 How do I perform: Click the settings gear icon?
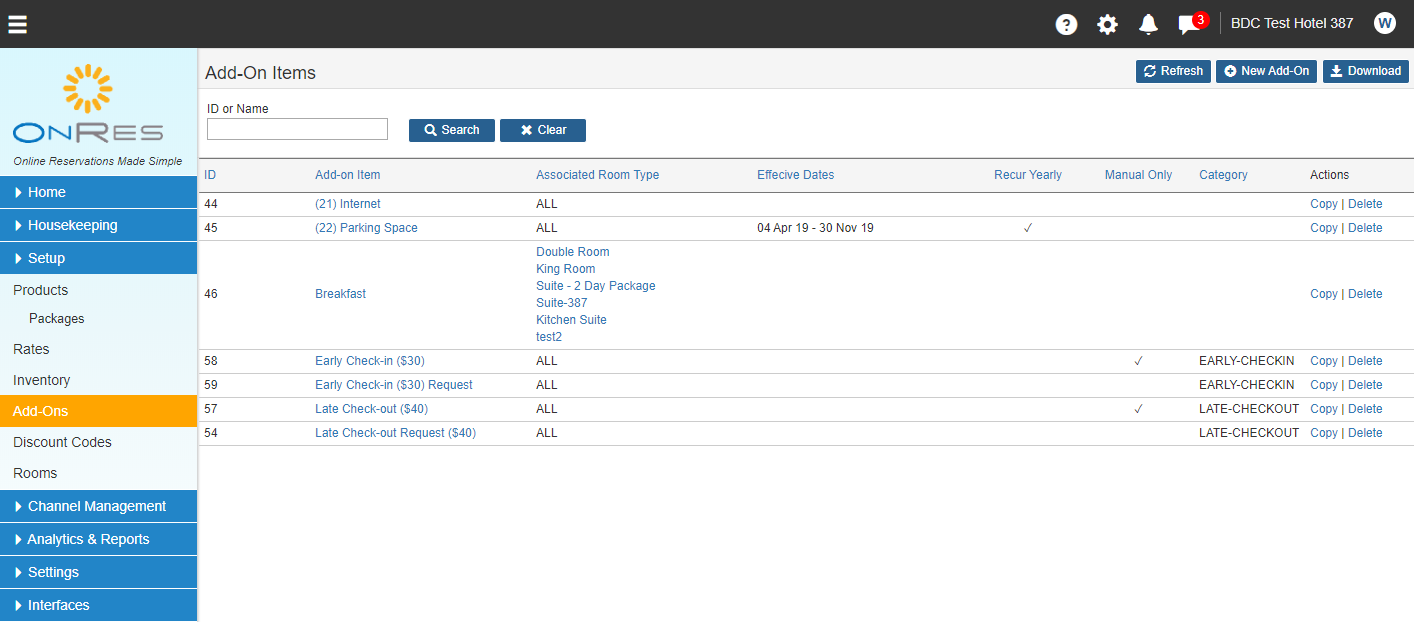1108,24
